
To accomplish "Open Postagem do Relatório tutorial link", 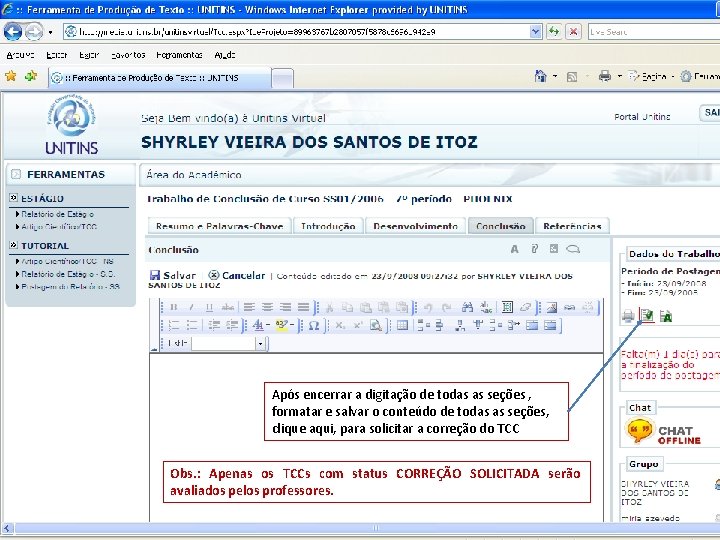I will (70, 287).
